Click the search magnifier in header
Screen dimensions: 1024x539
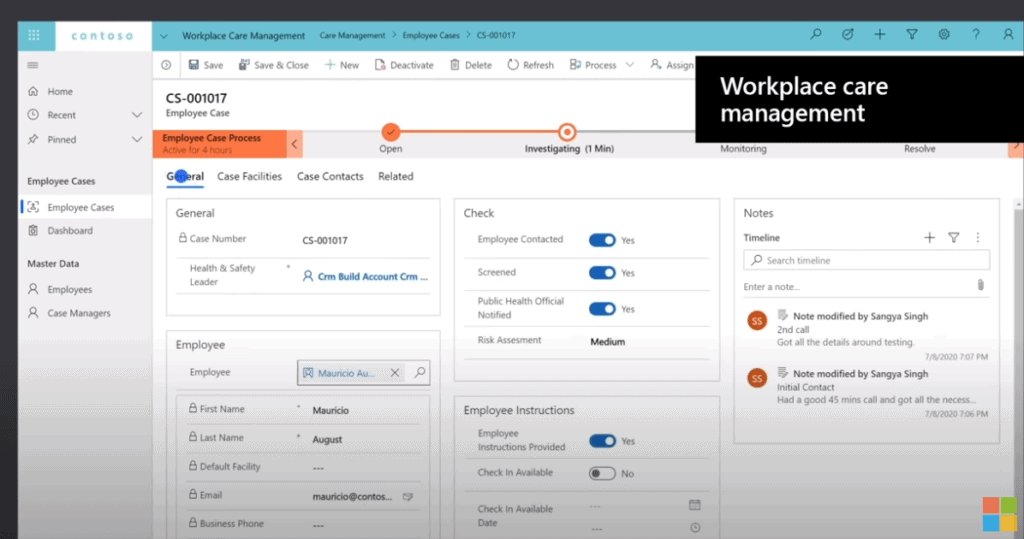816,35
